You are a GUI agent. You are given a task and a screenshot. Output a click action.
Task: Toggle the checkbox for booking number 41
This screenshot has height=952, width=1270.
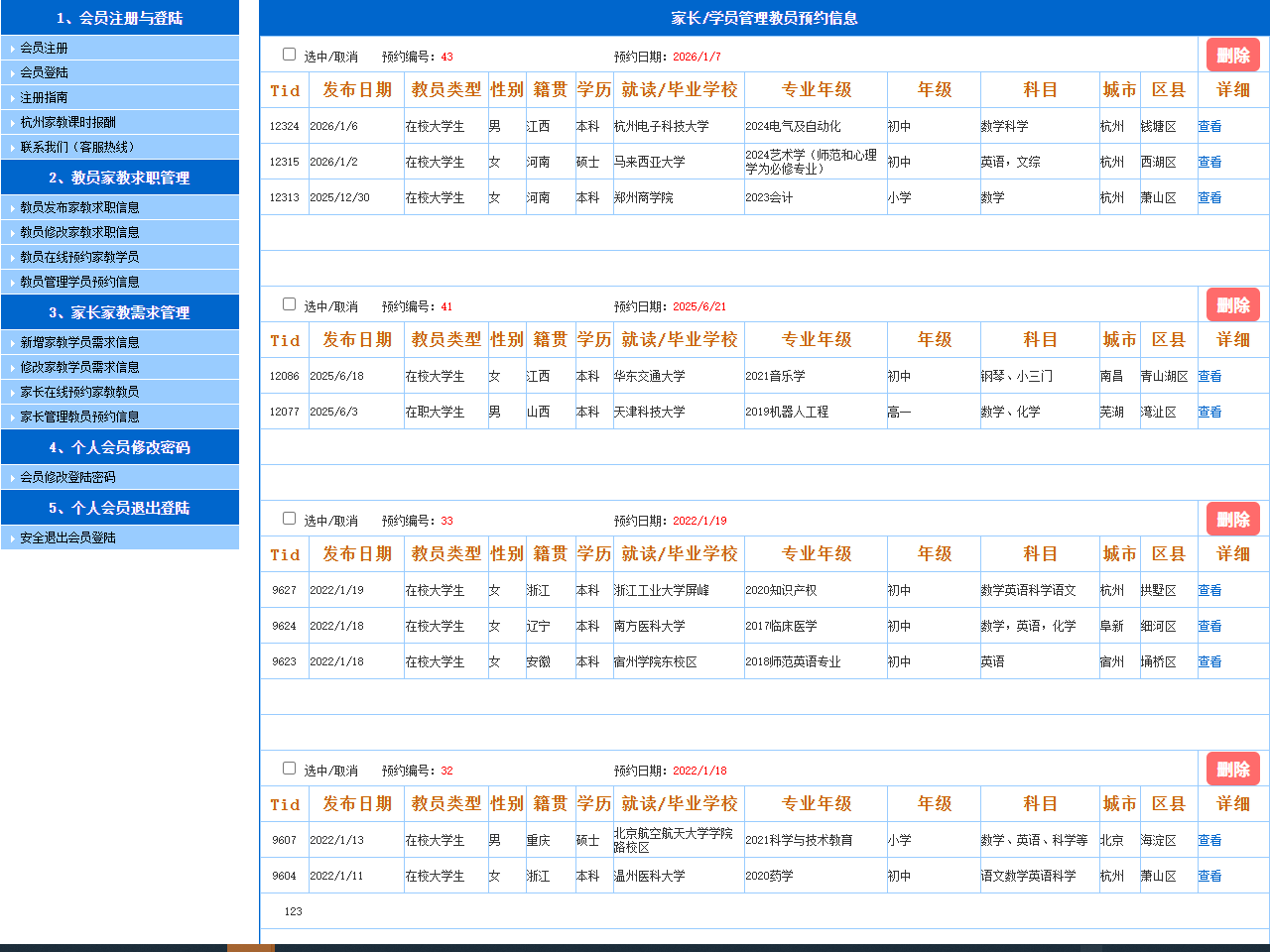(289, 304)
